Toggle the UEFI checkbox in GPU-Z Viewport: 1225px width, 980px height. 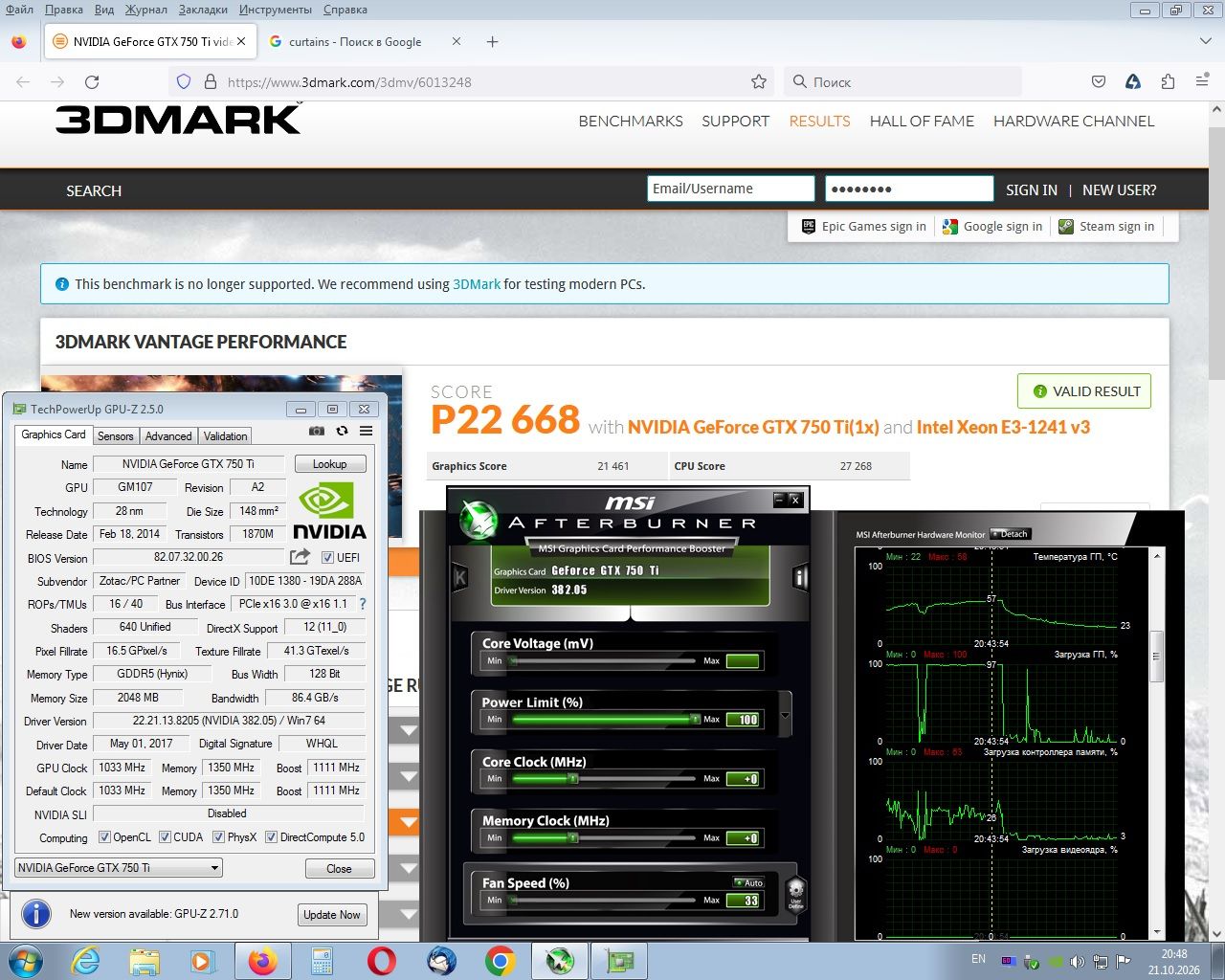(x=327, y=557)
